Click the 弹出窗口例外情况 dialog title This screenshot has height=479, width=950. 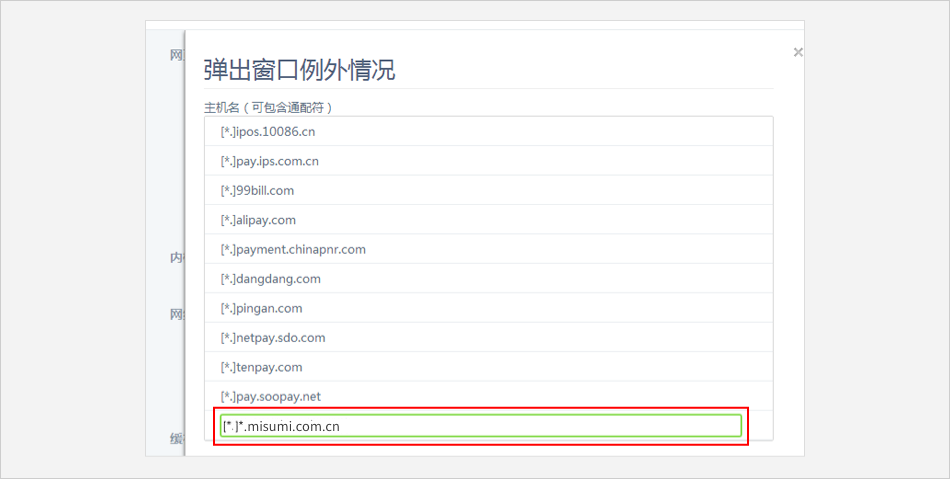pos(299,70)
